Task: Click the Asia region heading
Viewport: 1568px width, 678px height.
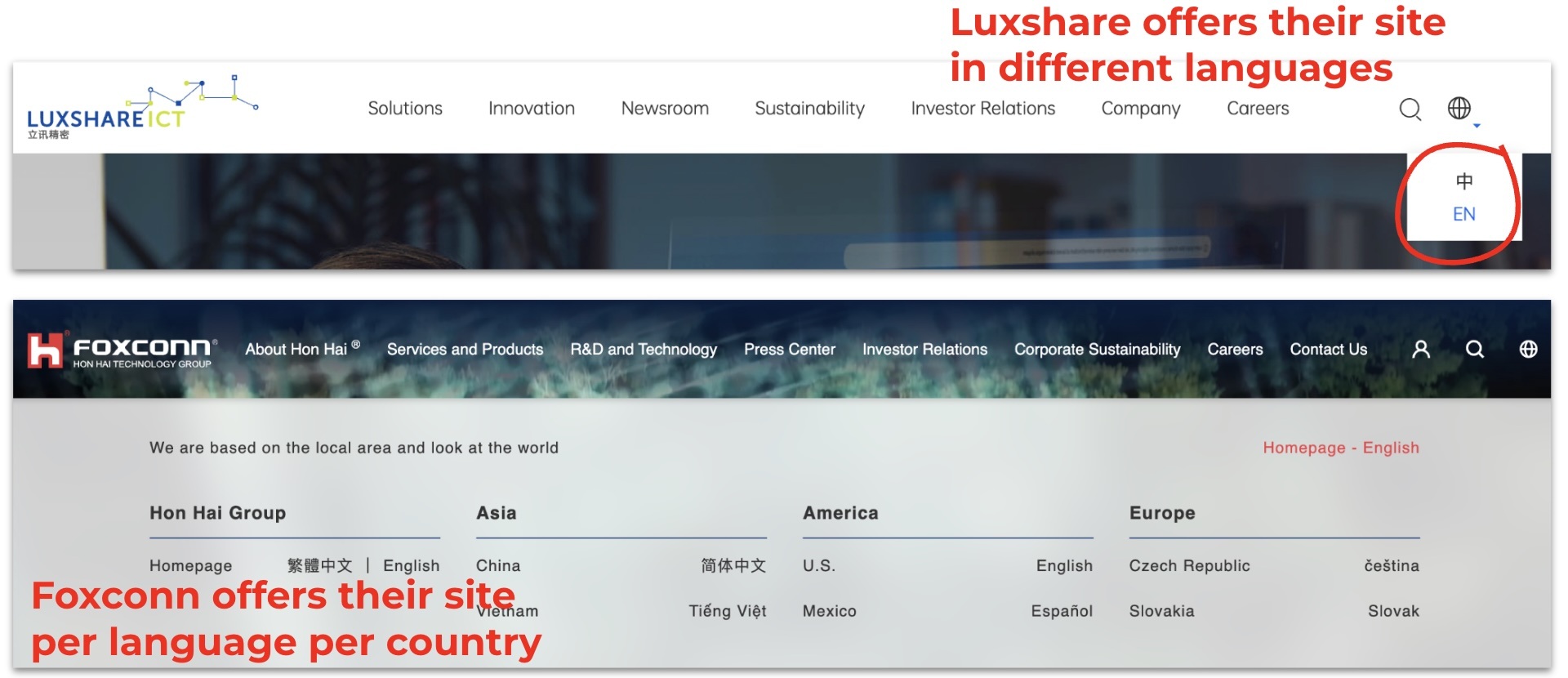Action: coord(497,513)
